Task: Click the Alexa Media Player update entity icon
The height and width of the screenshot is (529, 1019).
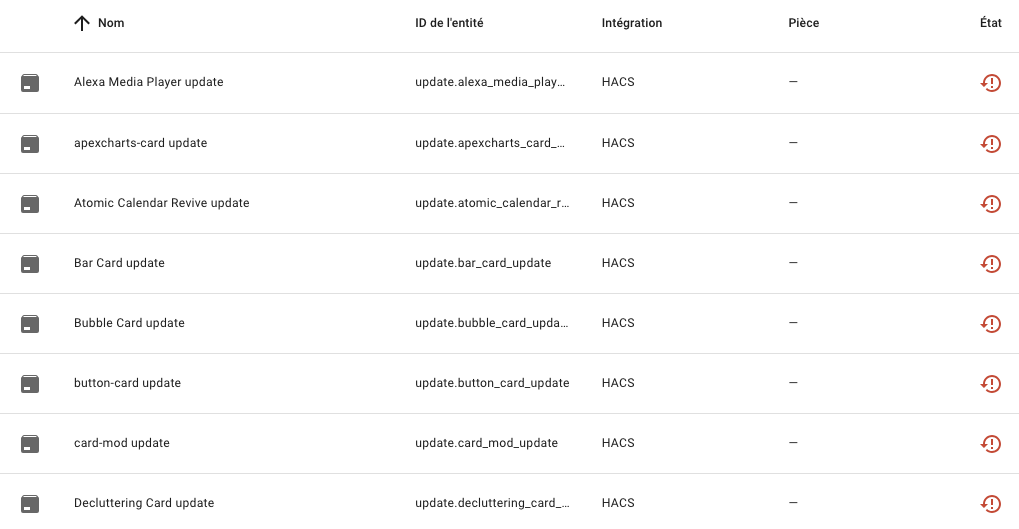Action: click(x=30, y=83)
